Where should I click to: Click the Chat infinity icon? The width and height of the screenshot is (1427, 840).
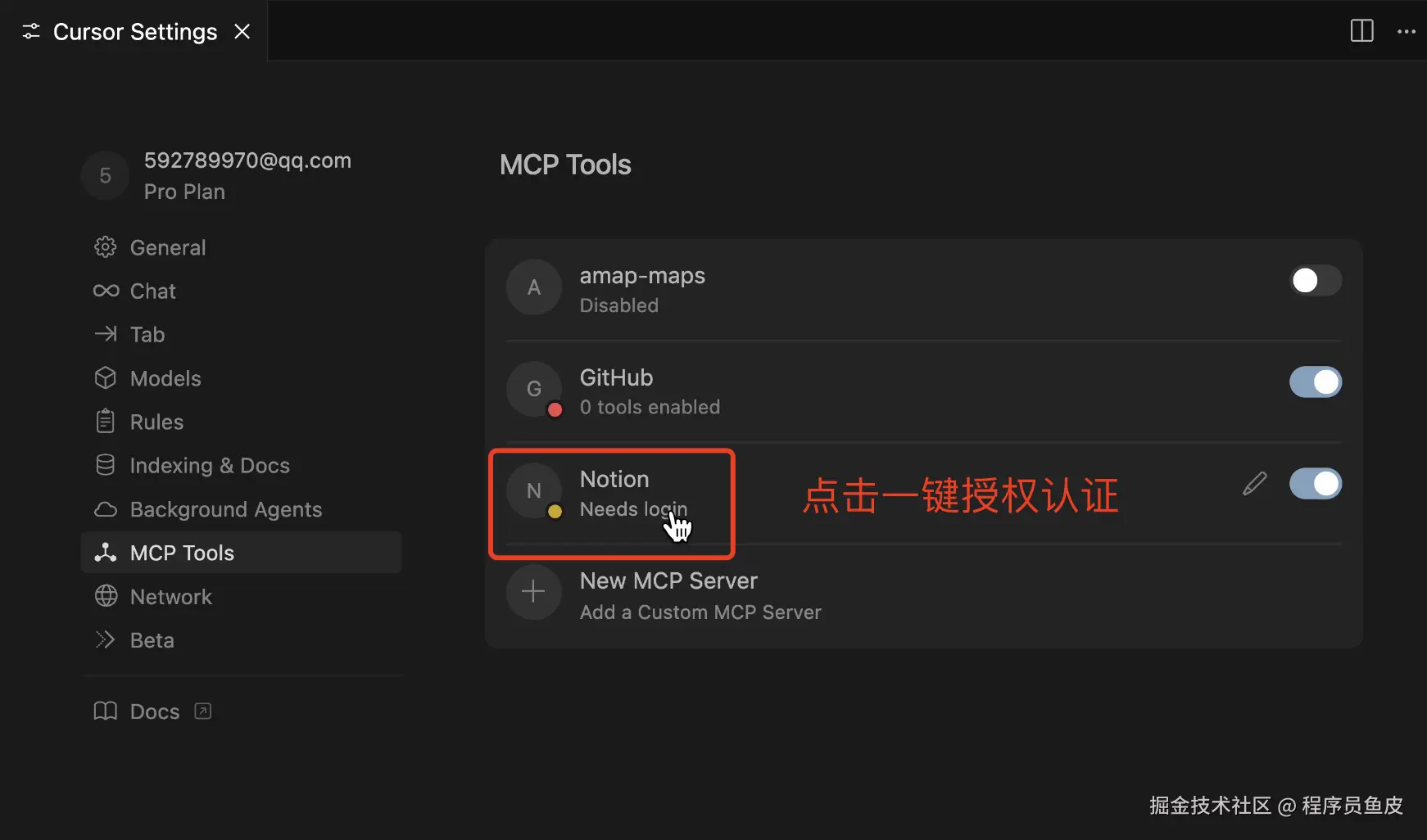pos(106,291)
